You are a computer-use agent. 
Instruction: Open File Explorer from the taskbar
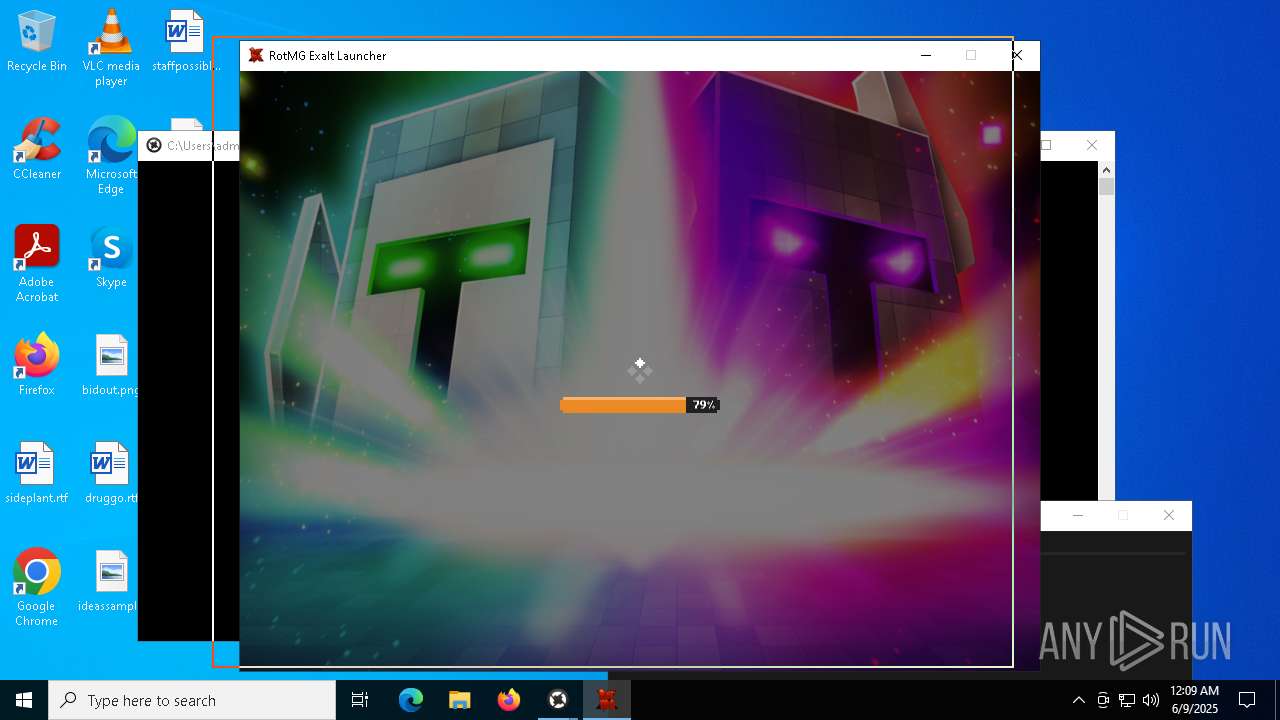pos(460,700)
